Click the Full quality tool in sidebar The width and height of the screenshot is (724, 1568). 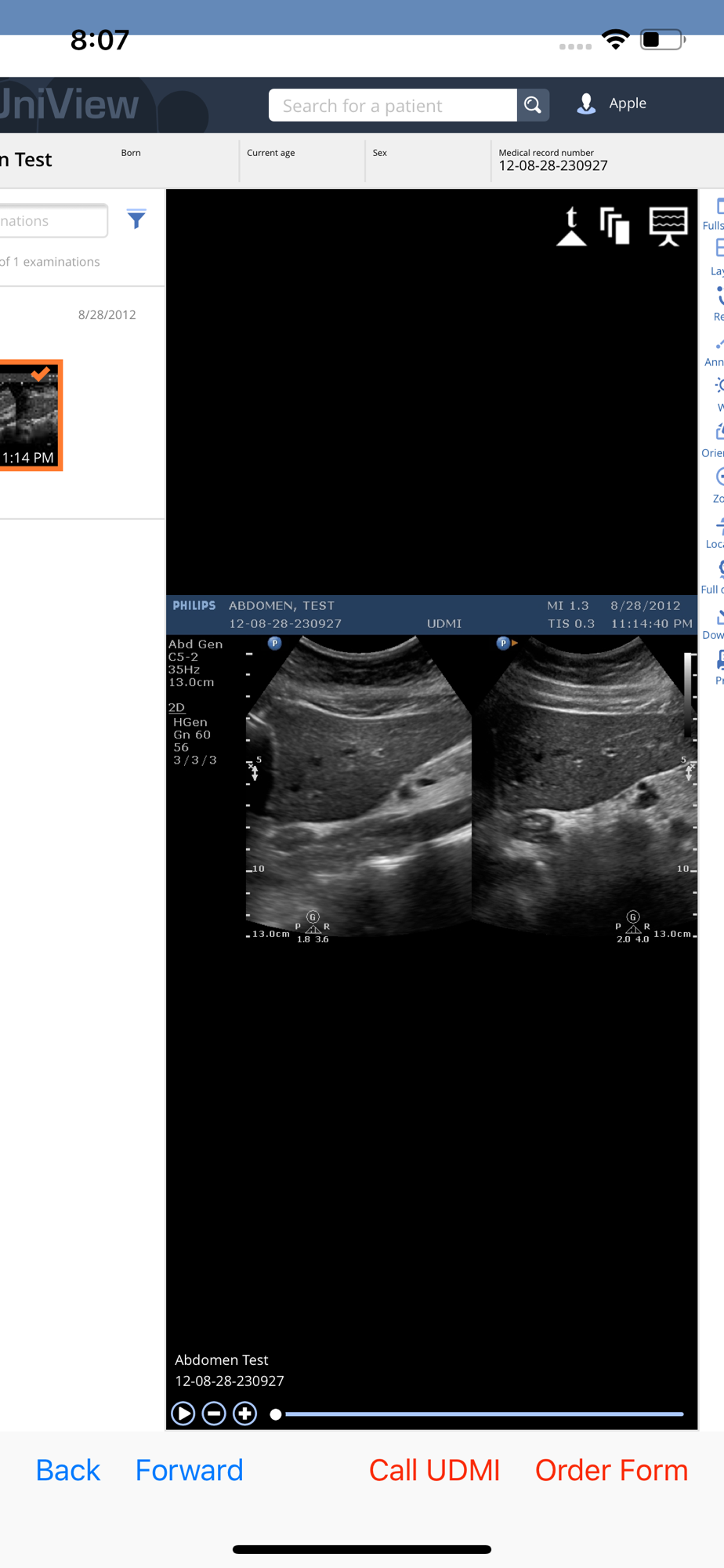click(x=714, y=576)
